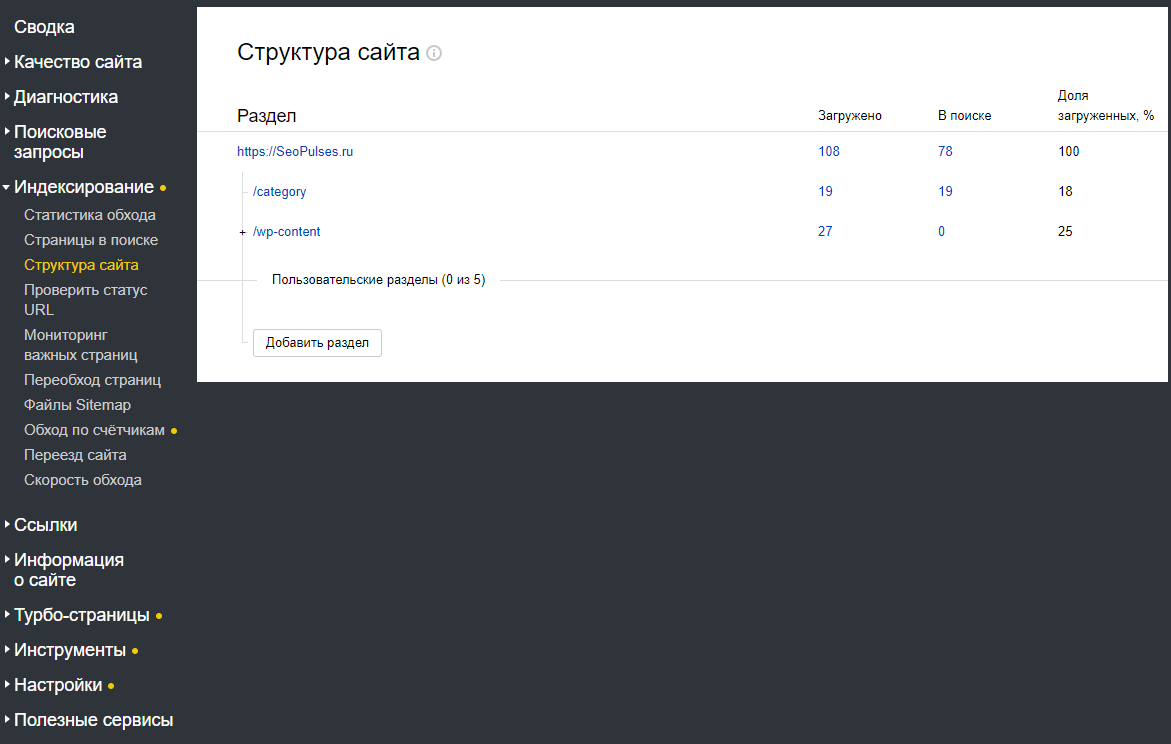Click Добавить раздел button

pos(317,343)
